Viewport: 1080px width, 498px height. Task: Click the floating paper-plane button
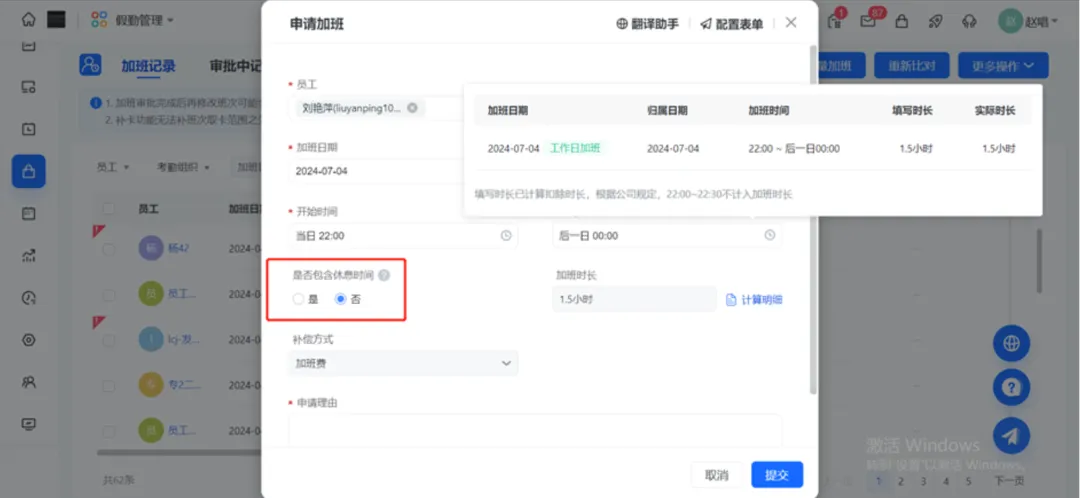pos(1011,435)
